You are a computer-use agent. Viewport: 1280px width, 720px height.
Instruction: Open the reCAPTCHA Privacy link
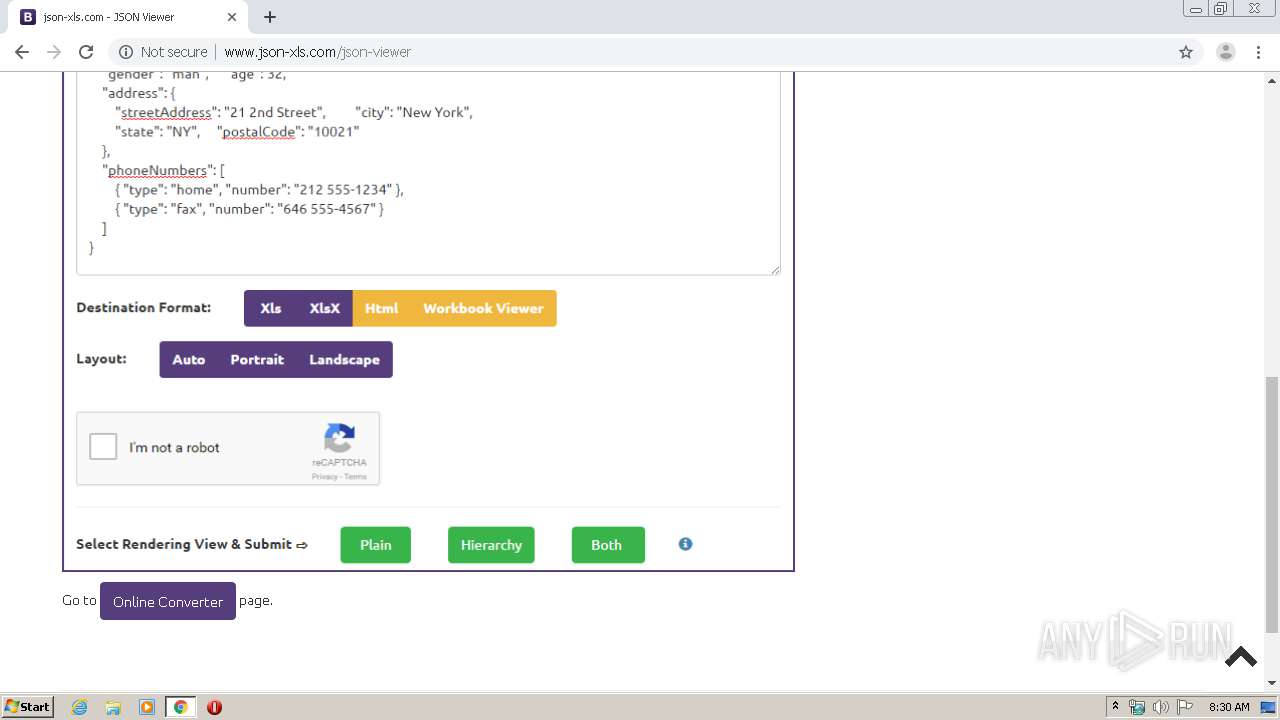[x=324, y=477]
